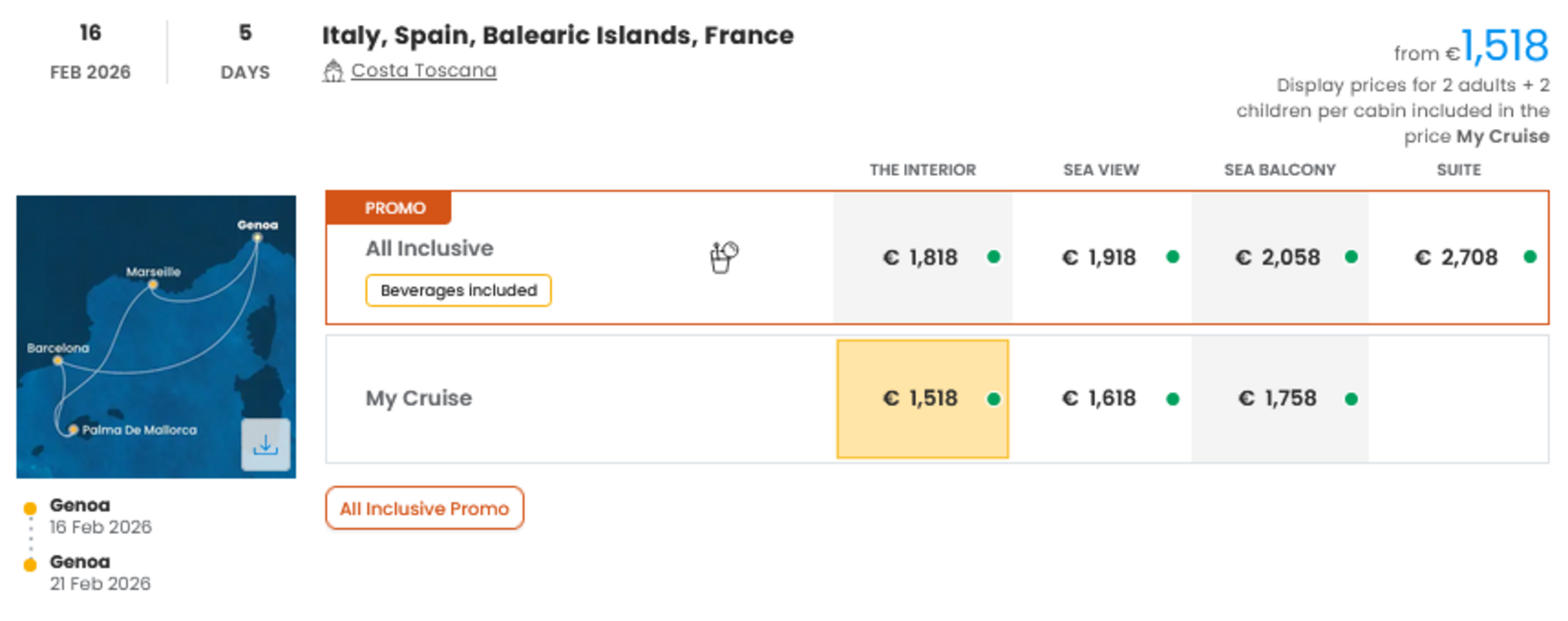Click the download itinerary map icon
Screen dimensions: 1568x621
pos(265,445)
